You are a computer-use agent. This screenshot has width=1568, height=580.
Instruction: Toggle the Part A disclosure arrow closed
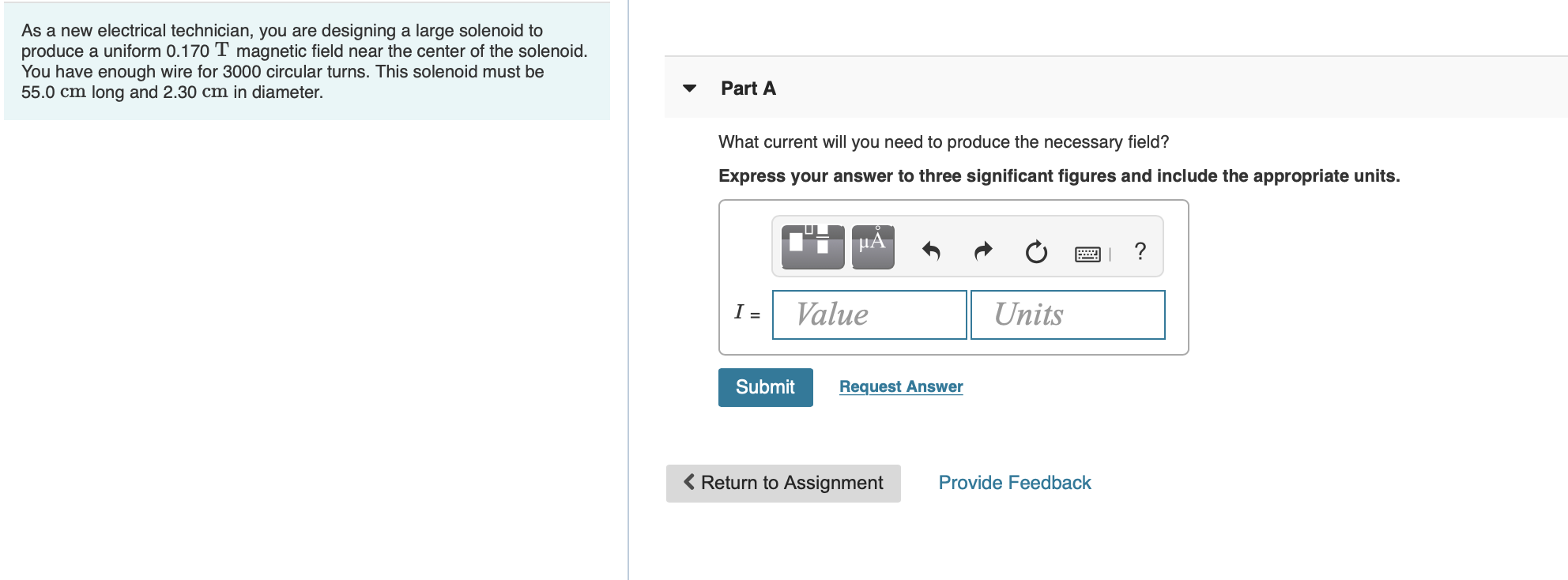point(689,89)
